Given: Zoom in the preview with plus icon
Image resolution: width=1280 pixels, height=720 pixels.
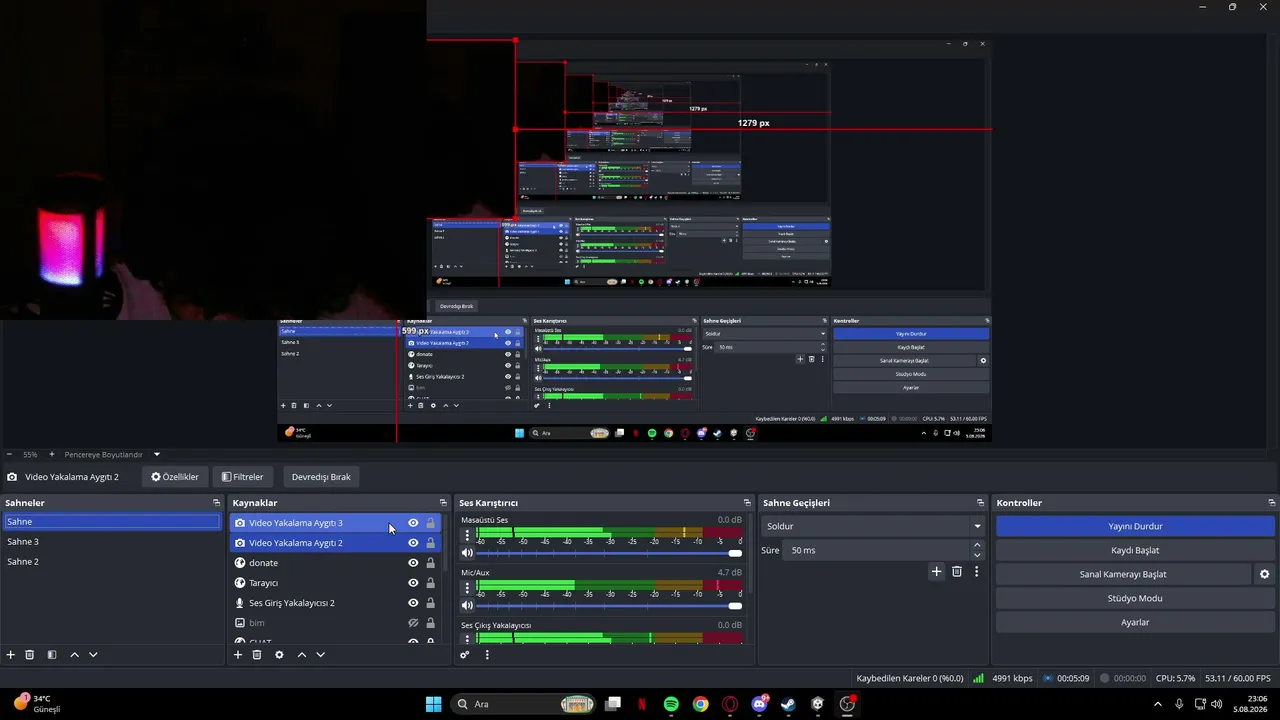Looking at the screenshot, I should pos(52,455).
